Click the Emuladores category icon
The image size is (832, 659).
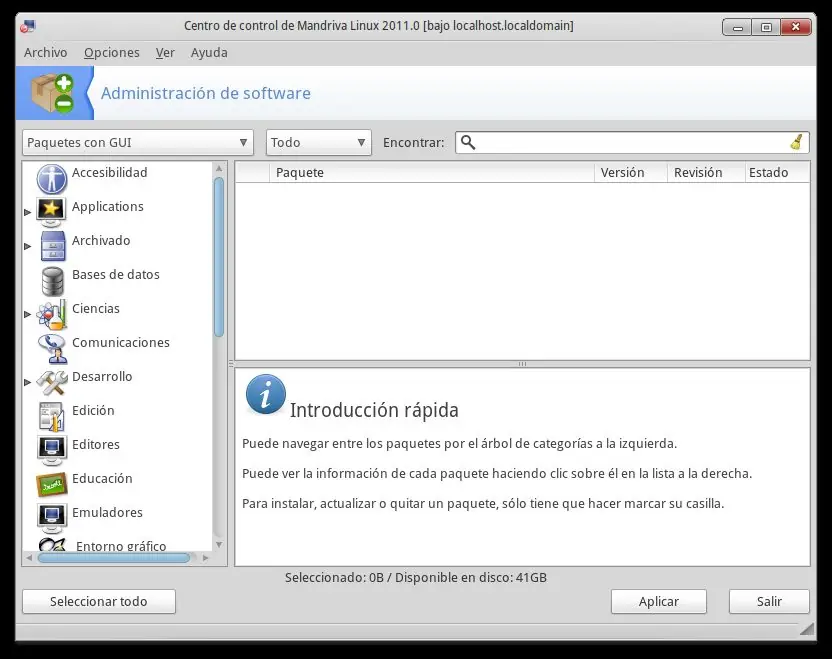[x=51, y=512]
